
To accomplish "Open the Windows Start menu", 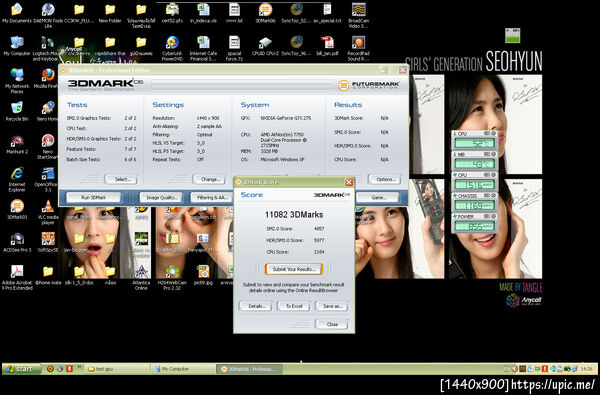I will pyautogui.click(x=21, y=369).
